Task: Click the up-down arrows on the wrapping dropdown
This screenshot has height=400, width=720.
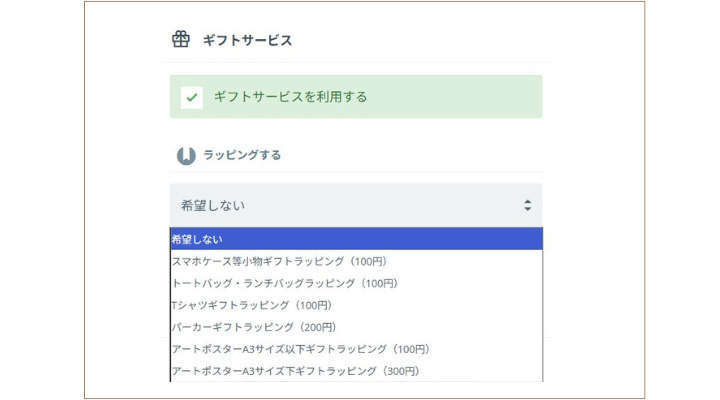Action: [x=528, y=205]
